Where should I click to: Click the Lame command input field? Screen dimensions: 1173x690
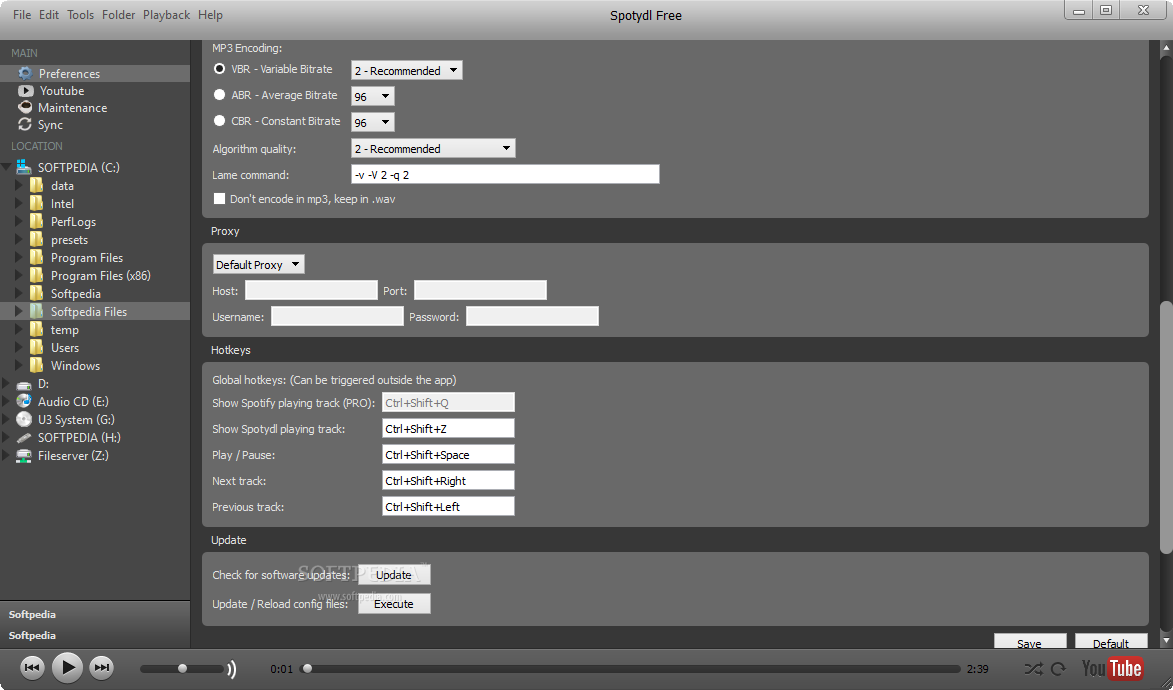click(506, 174)
